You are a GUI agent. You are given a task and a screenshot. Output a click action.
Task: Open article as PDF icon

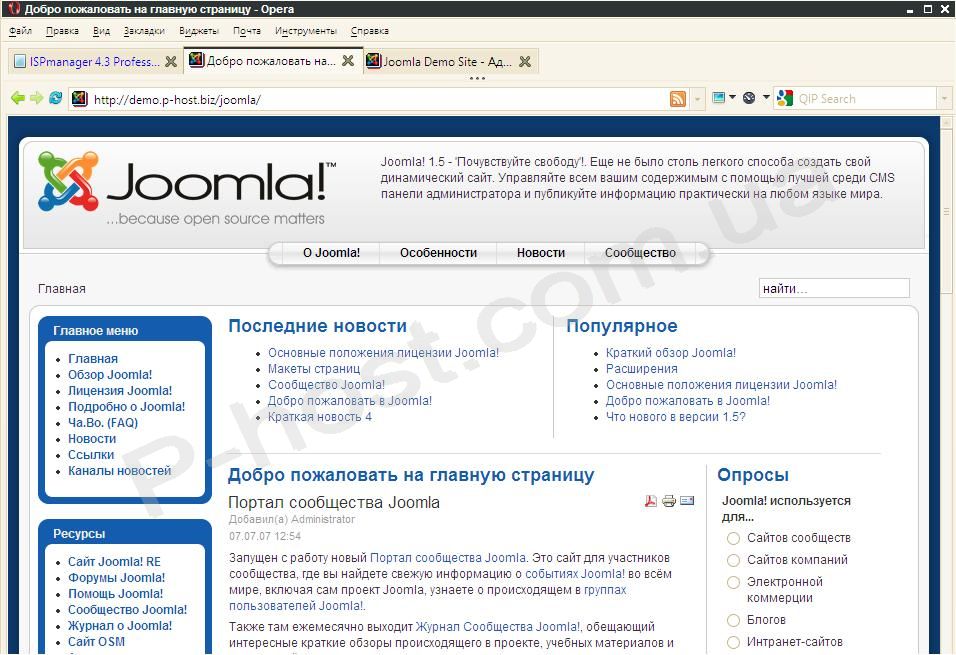click(x=650, y=501)
